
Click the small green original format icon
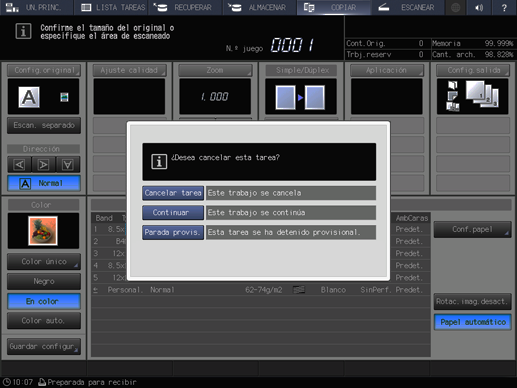tap(64, 97)
